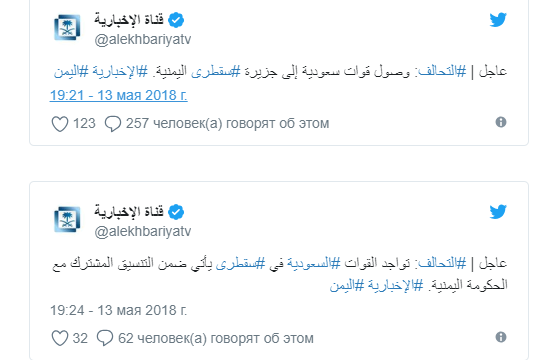Click @alekhbariyatv handle in first tweet

(x=143, y=39)
